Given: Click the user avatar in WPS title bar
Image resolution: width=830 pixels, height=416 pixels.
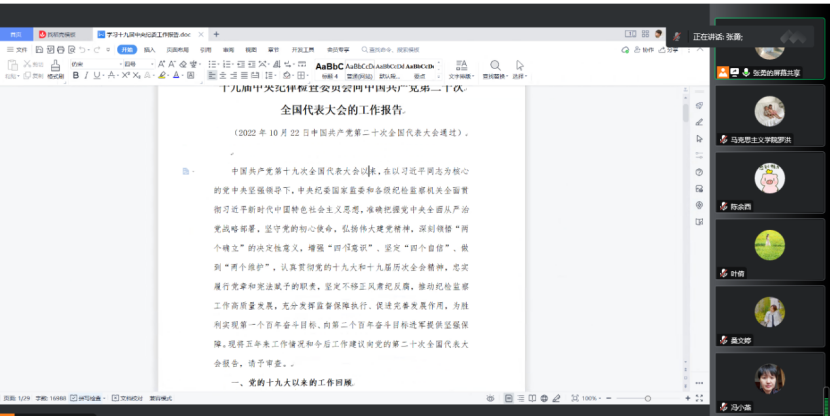Looking at the screenshot, I should (x=658, y=34).
